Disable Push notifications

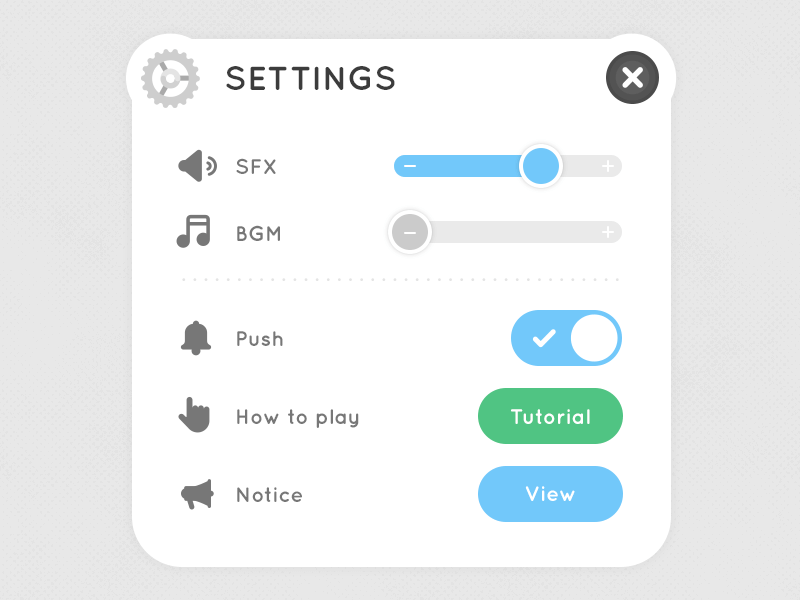point(566,338)
